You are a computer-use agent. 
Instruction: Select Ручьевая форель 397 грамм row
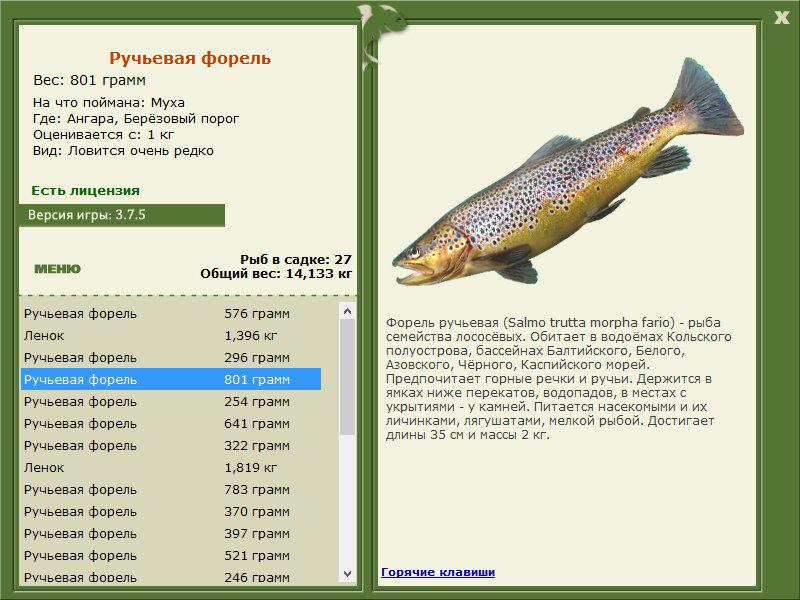click(x=171, y=533)
